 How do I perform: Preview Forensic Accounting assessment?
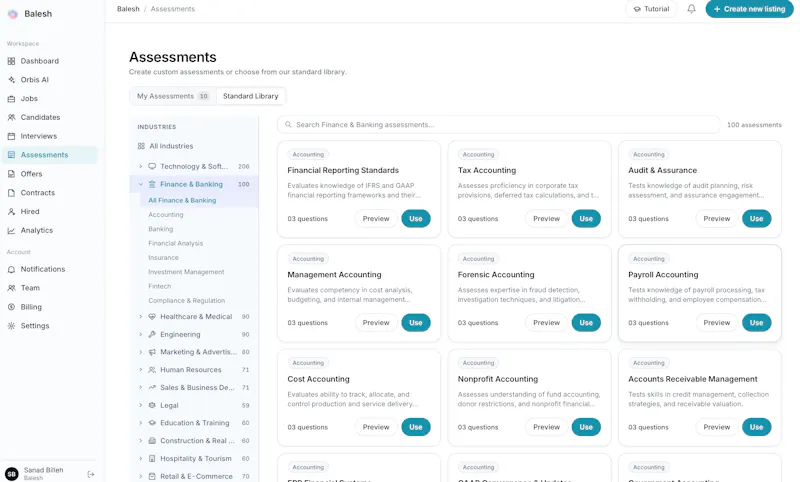[546, 323]
